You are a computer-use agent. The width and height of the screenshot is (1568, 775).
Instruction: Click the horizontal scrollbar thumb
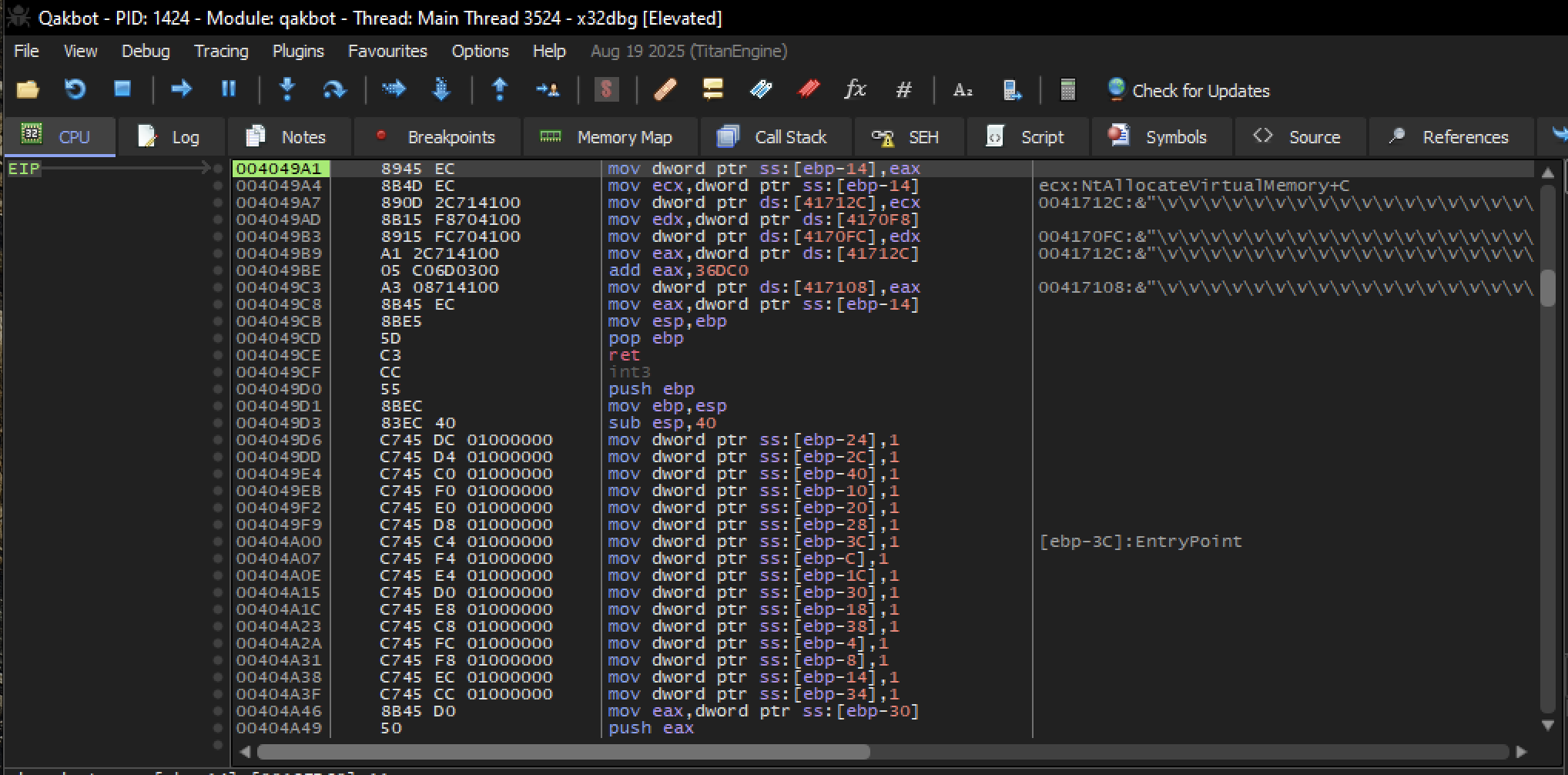(x=564, y=751)
